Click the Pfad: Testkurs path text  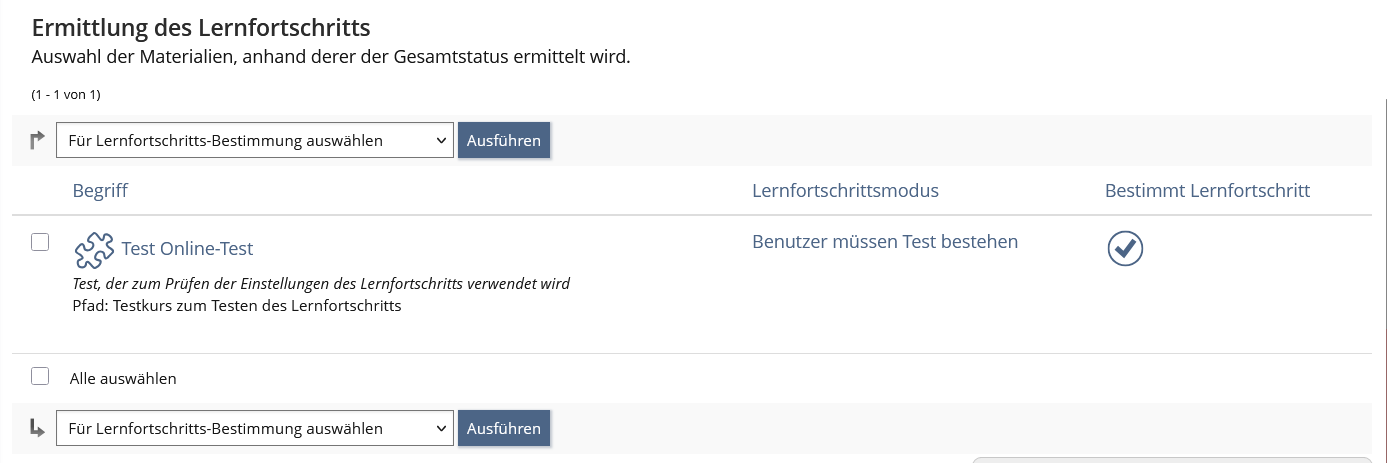pos(237,306)
